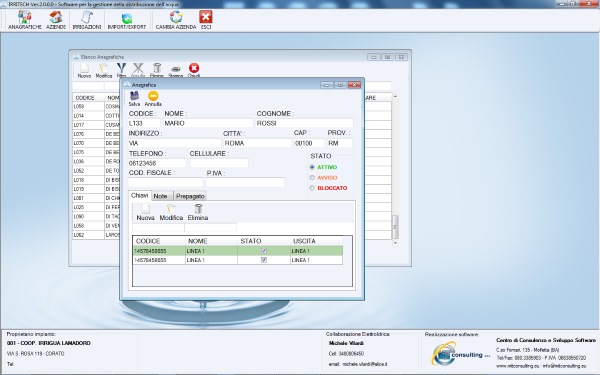The height and width of the screenshot is (375, 600).
Task: Select row L052 in Elenco Anagrafiche
Action: click(x=88, y=171)
